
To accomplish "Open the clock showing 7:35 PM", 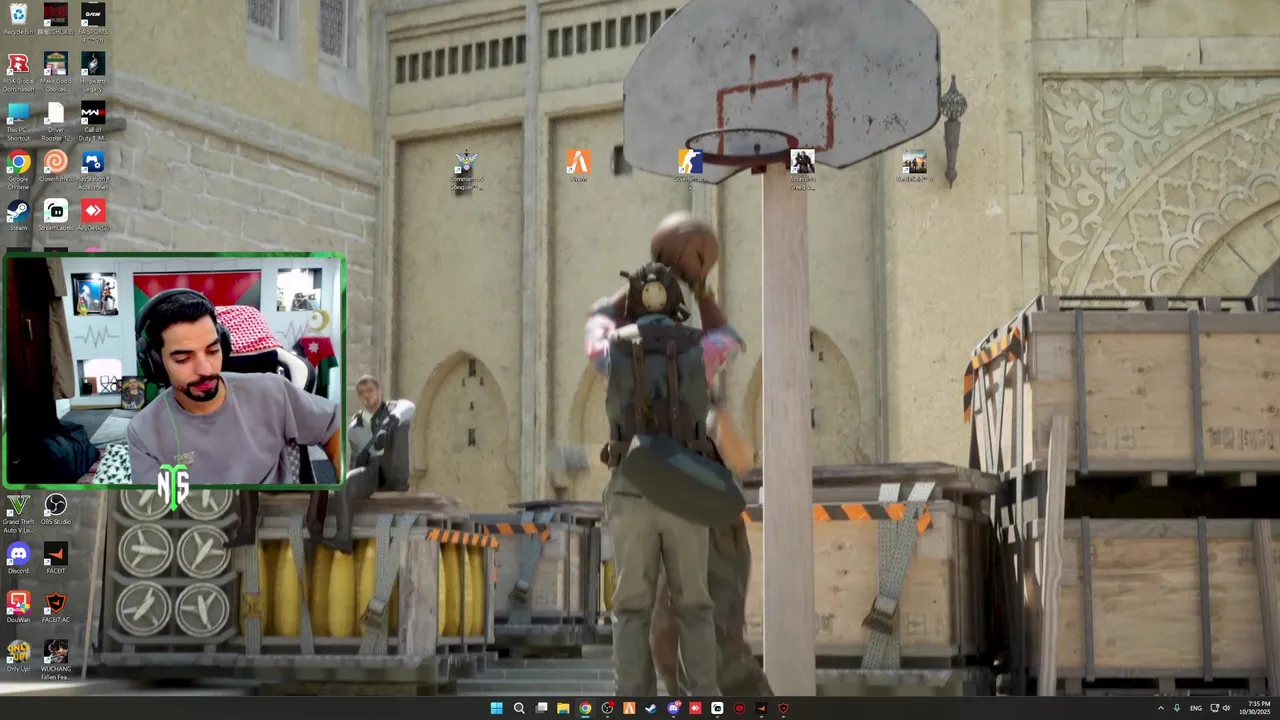I will pos(1255,708).
